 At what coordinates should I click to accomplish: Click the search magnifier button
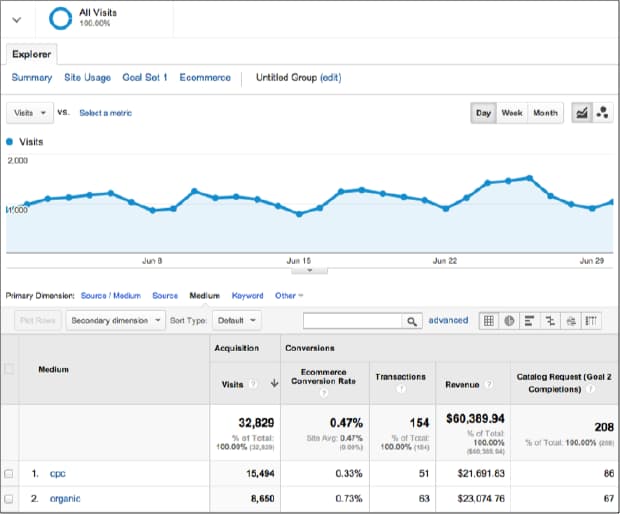point(411,321)
